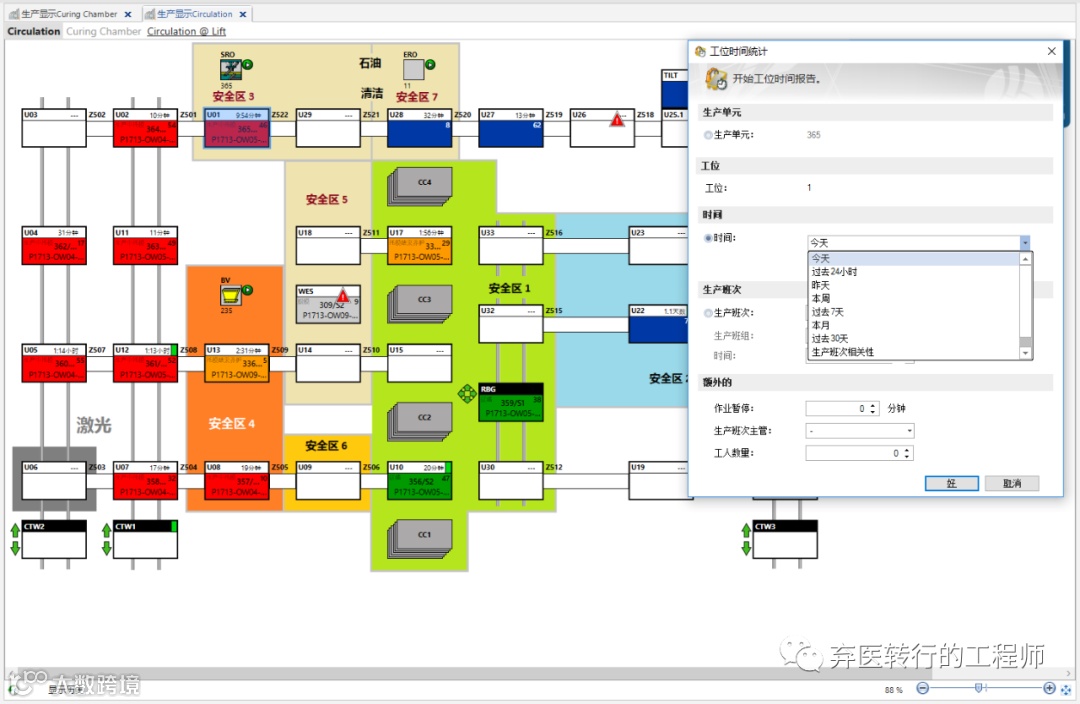Select the RBG green station box

pyautogui.click(x=511, y=402)
